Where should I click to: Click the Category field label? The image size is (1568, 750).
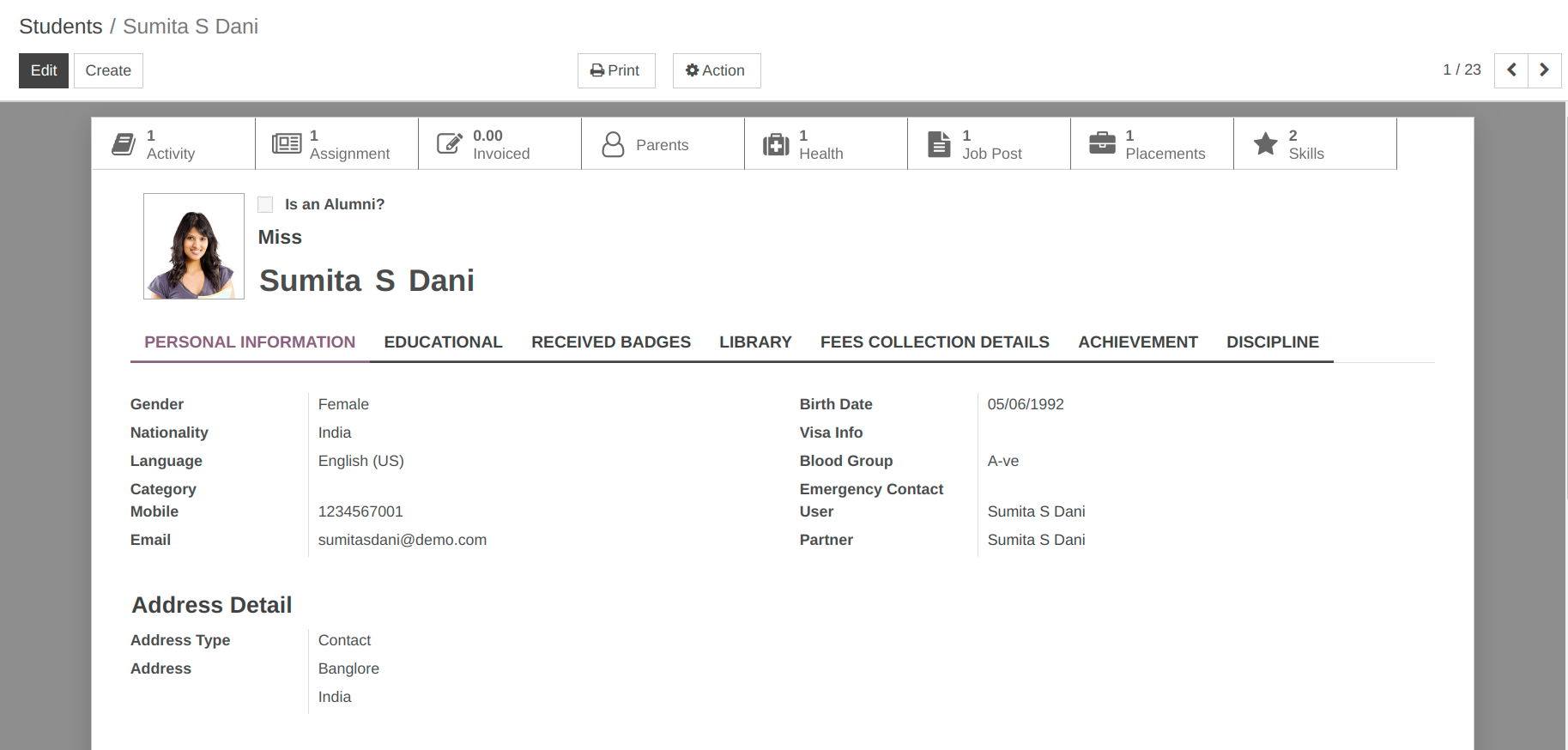(163, 489)
